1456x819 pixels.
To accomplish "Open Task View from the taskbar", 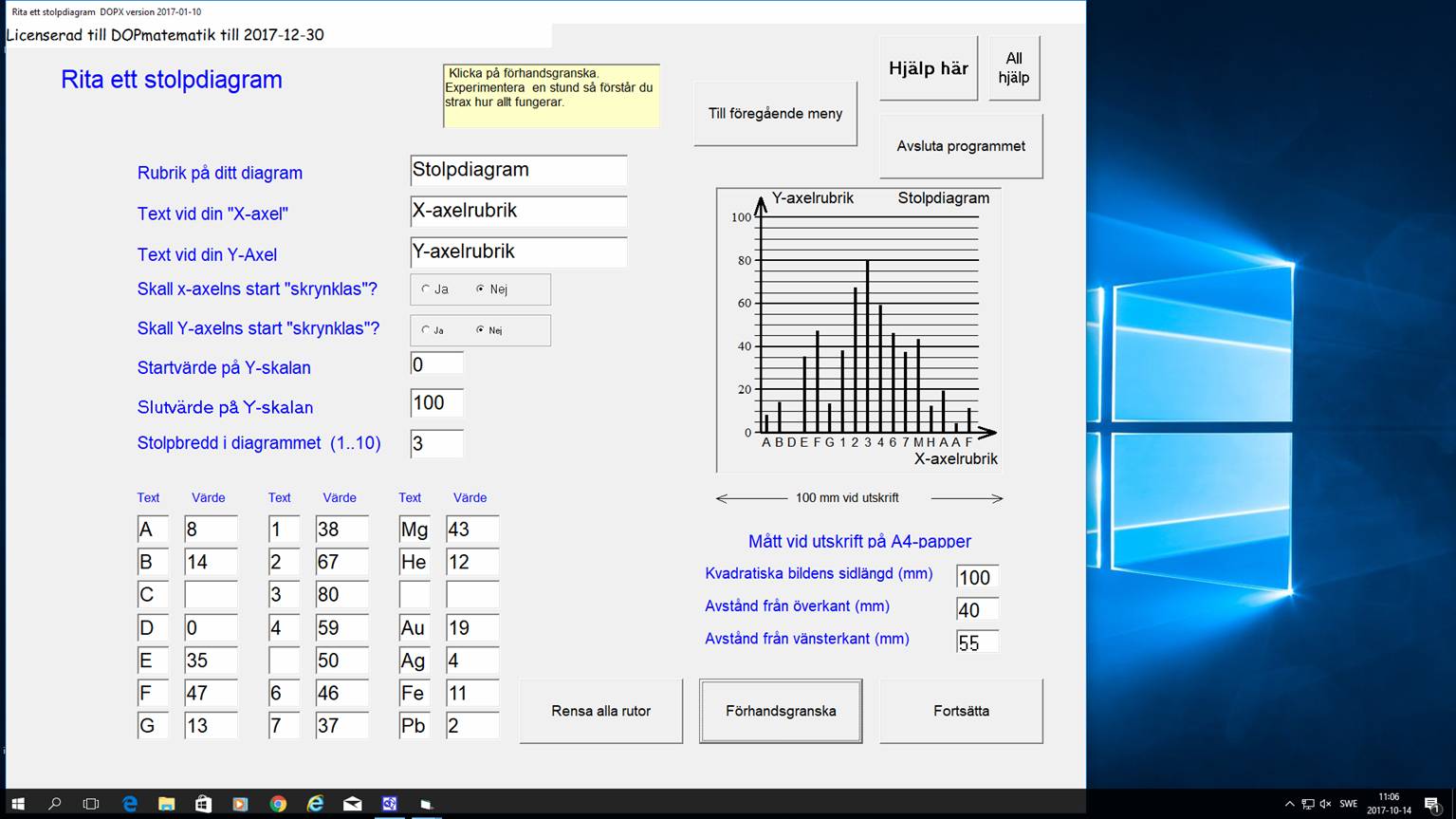I will [91, 804].
